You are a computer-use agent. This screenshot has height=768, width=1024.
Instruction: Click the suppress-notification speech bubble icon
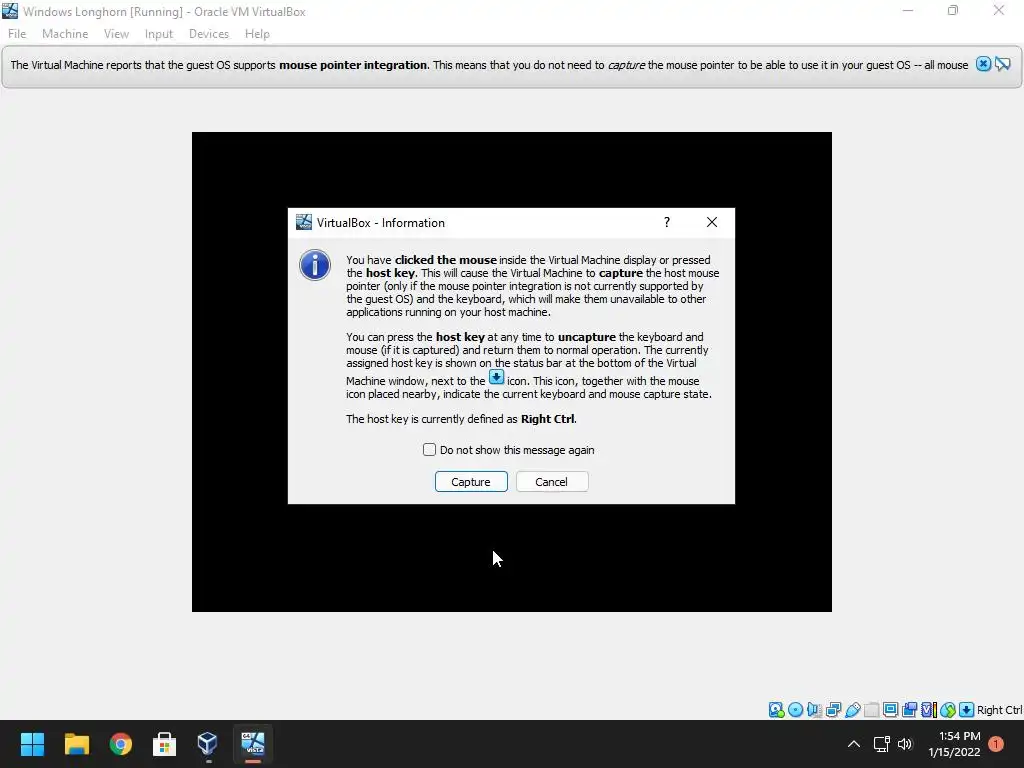1003,64
